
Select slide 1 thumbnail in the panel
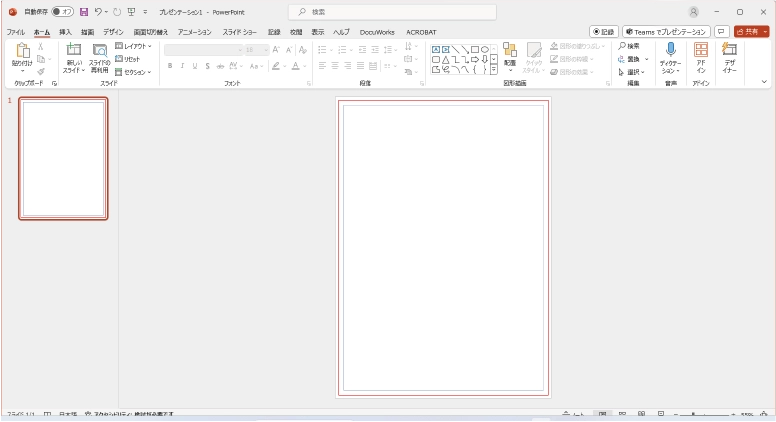[63, 158]
